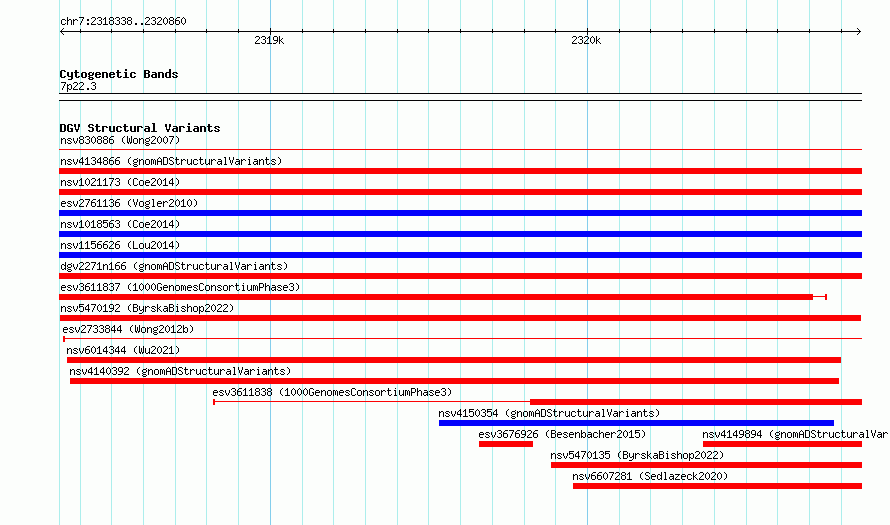Click the esv3676926 short red bar
The height and width of the screenshot is (525, 890).
point(506,444)
